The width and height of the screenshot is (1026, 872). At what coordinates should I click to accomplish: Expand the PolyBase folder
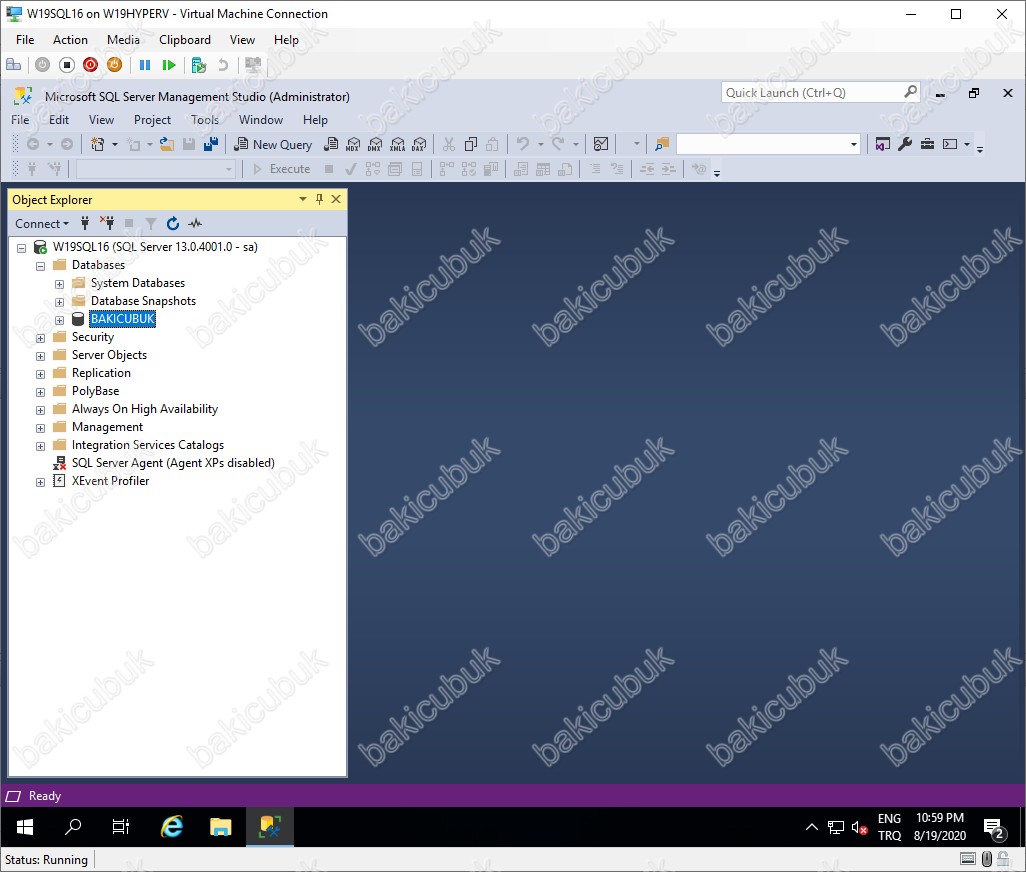click(41, 392)
